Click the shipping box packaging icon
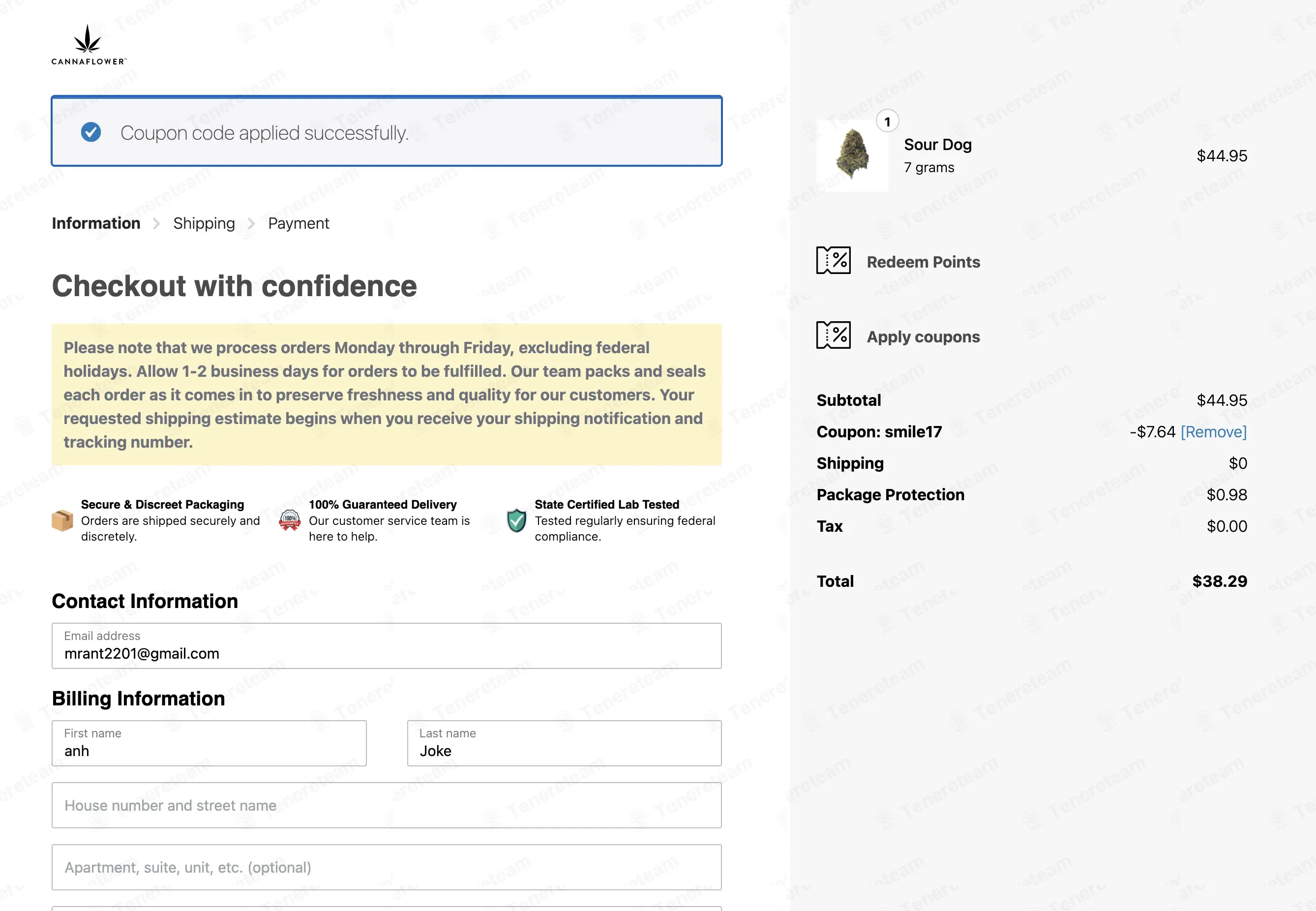The height and width of the screenshot is (911, 1316). (x=62, y=520)
